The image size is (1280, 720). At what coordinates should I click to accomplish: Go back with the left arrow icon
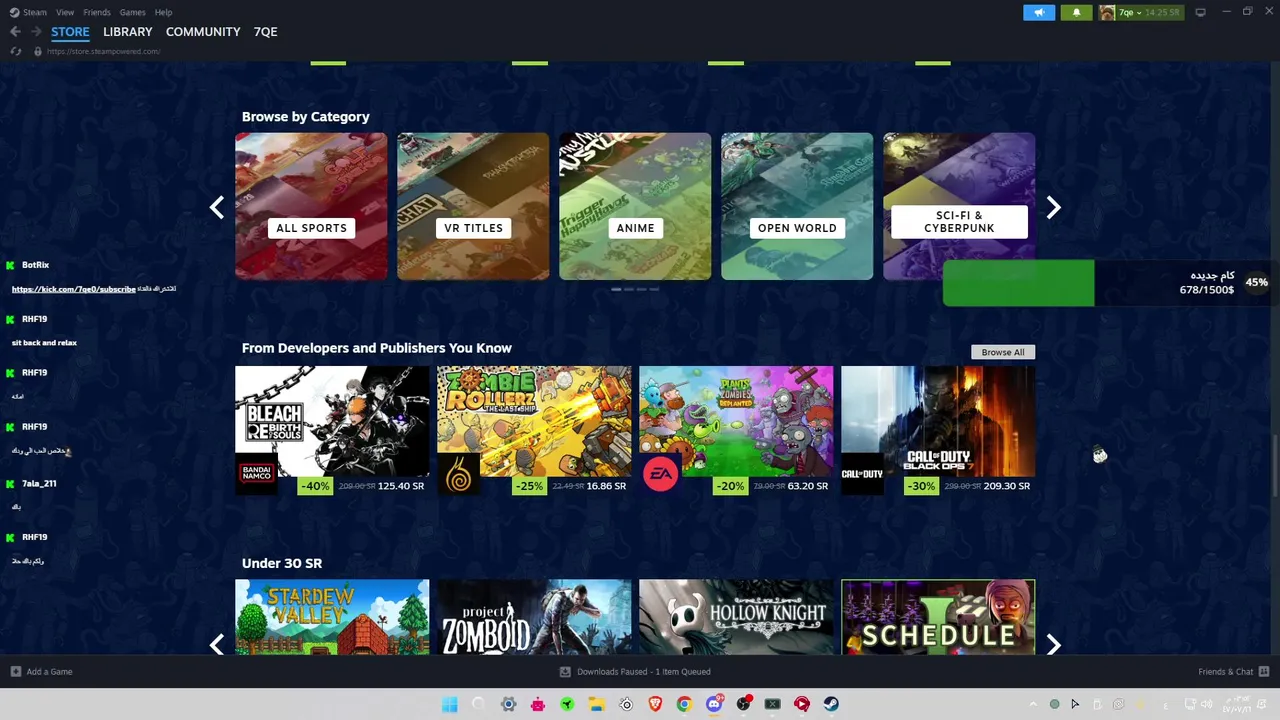tap(15, 32)
